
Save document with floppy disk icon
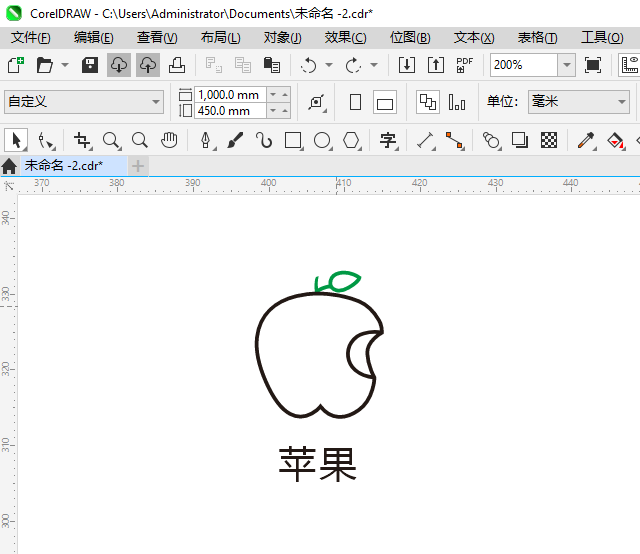(x=90, y=65)
